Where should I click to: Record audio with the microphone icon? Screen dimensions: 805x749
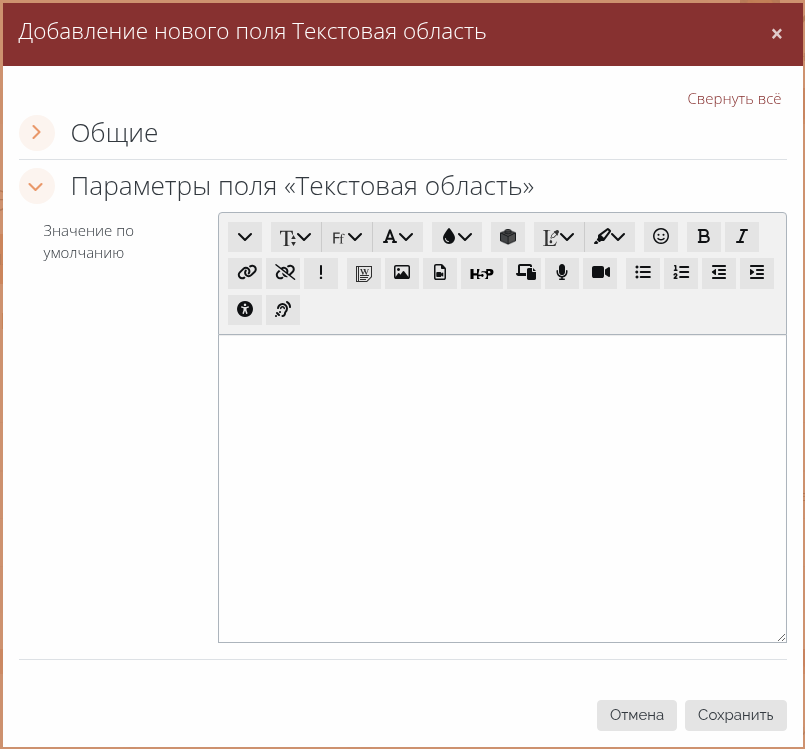tap(562, 273)
